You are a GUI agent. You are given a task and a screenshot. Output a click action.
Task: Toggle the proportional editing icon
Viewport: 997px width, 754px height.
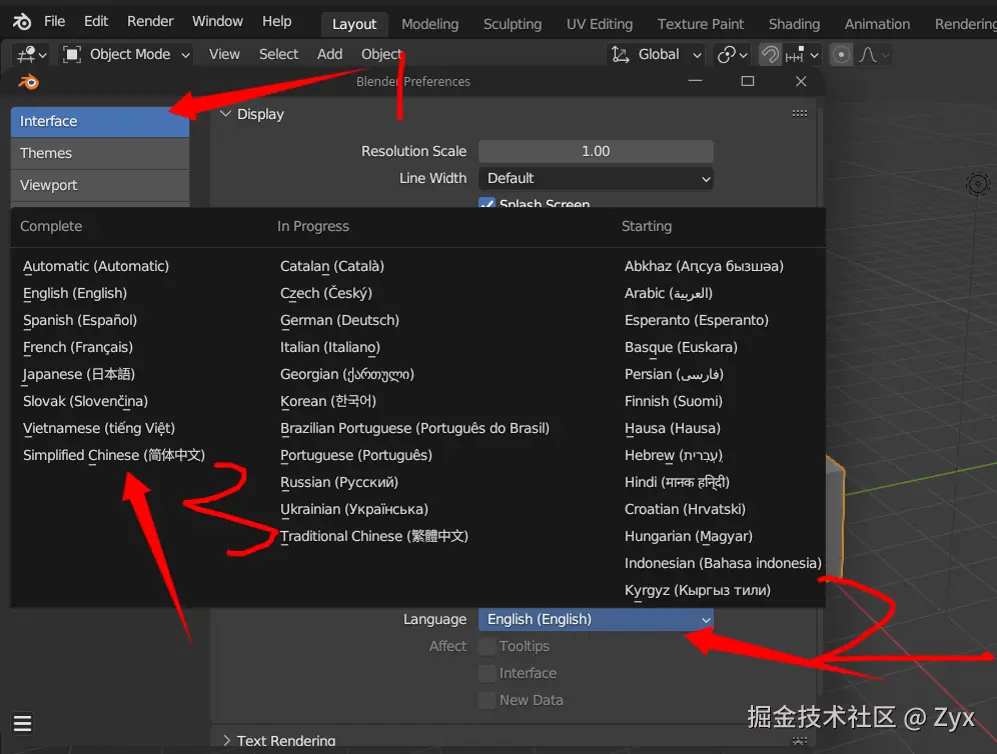coord(841,55)
